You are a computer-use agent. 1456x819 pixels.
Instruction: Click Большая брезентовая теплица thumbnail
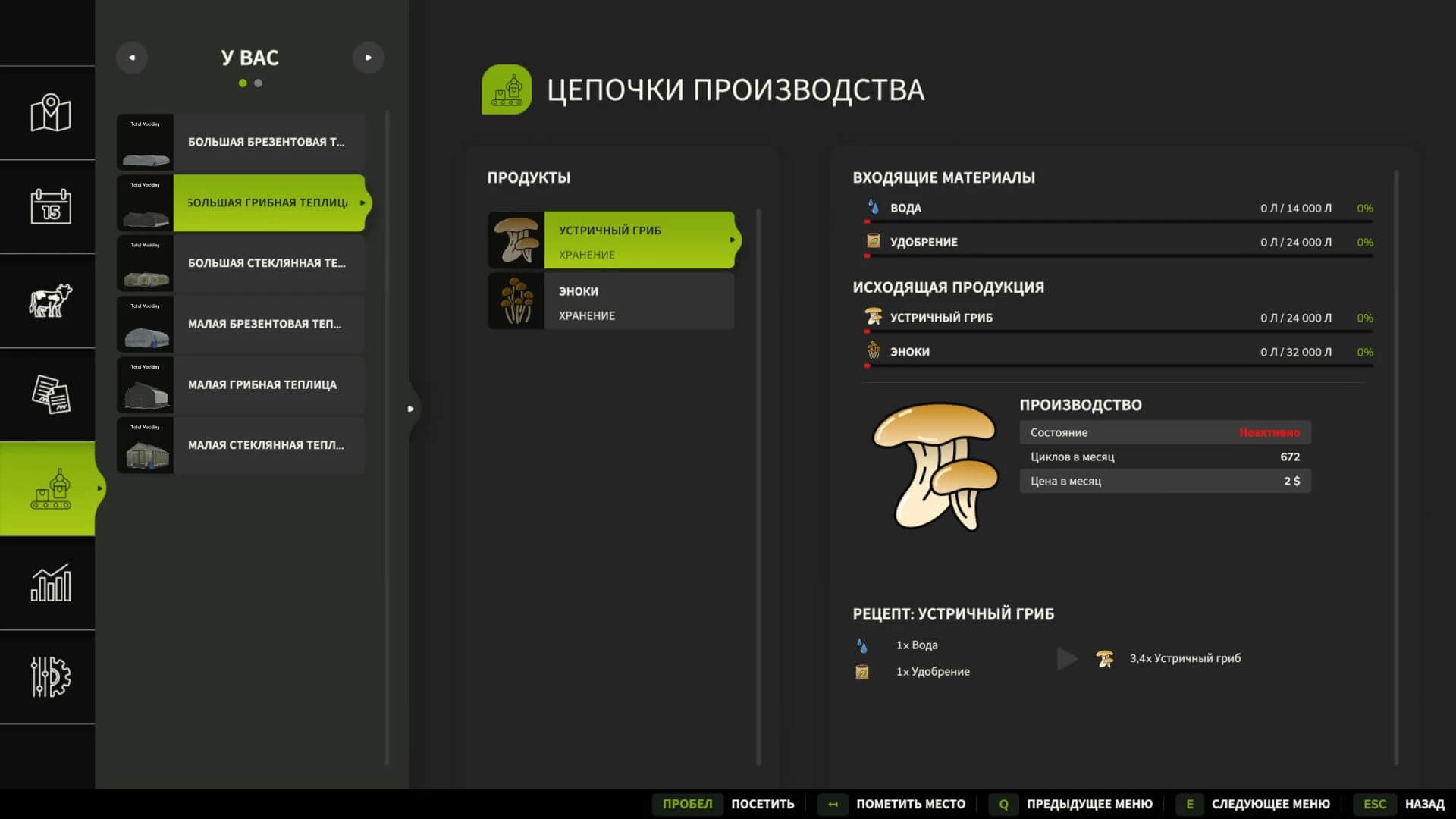pos(146,143)
